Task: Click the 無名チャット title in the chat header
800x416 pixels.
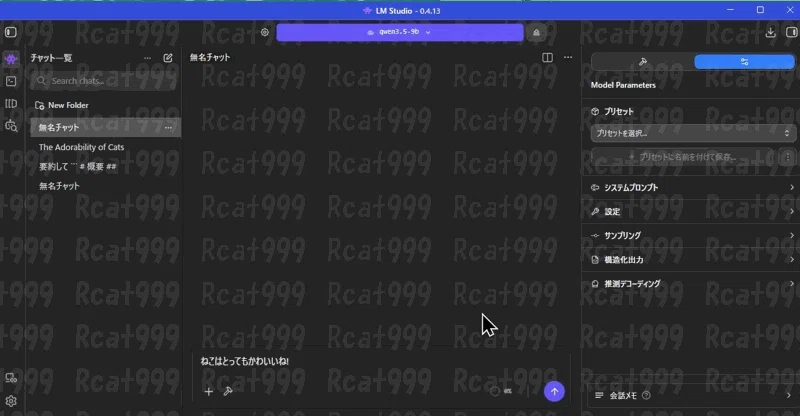Action: coord(210,57)
